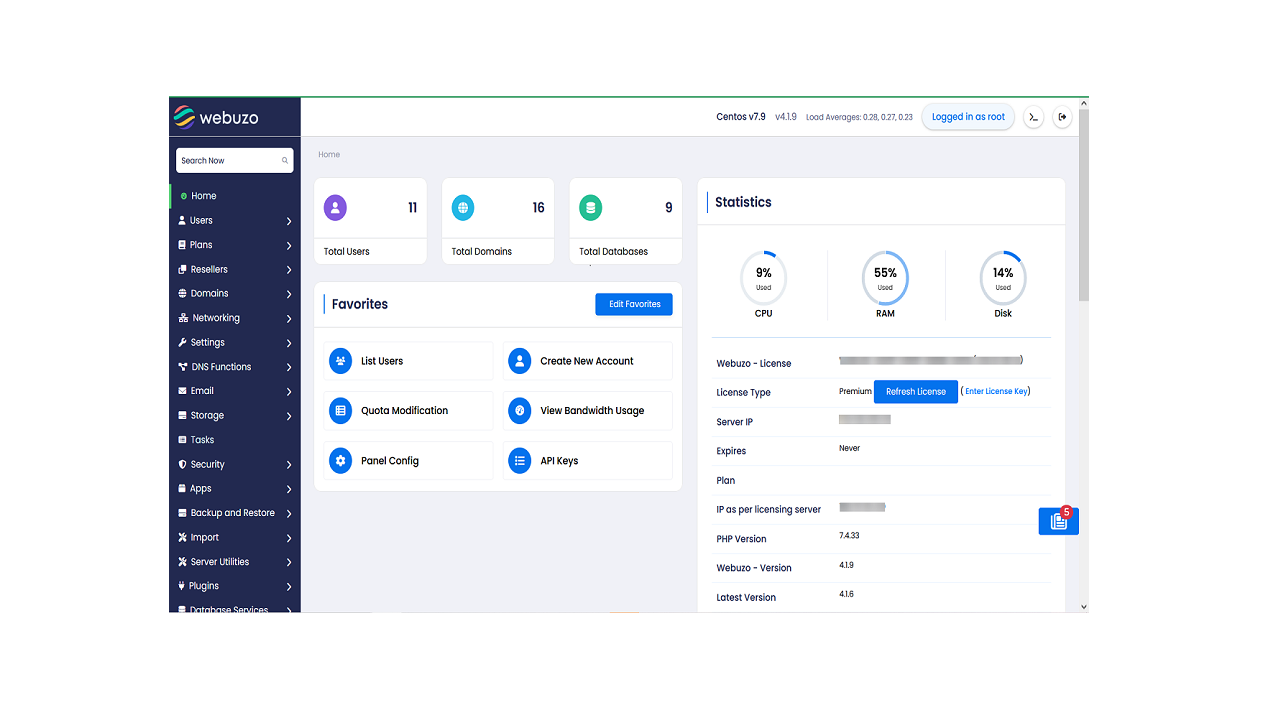Click the Create New Account icon
The image size is (1280, 720).
[x=519, y=361]
